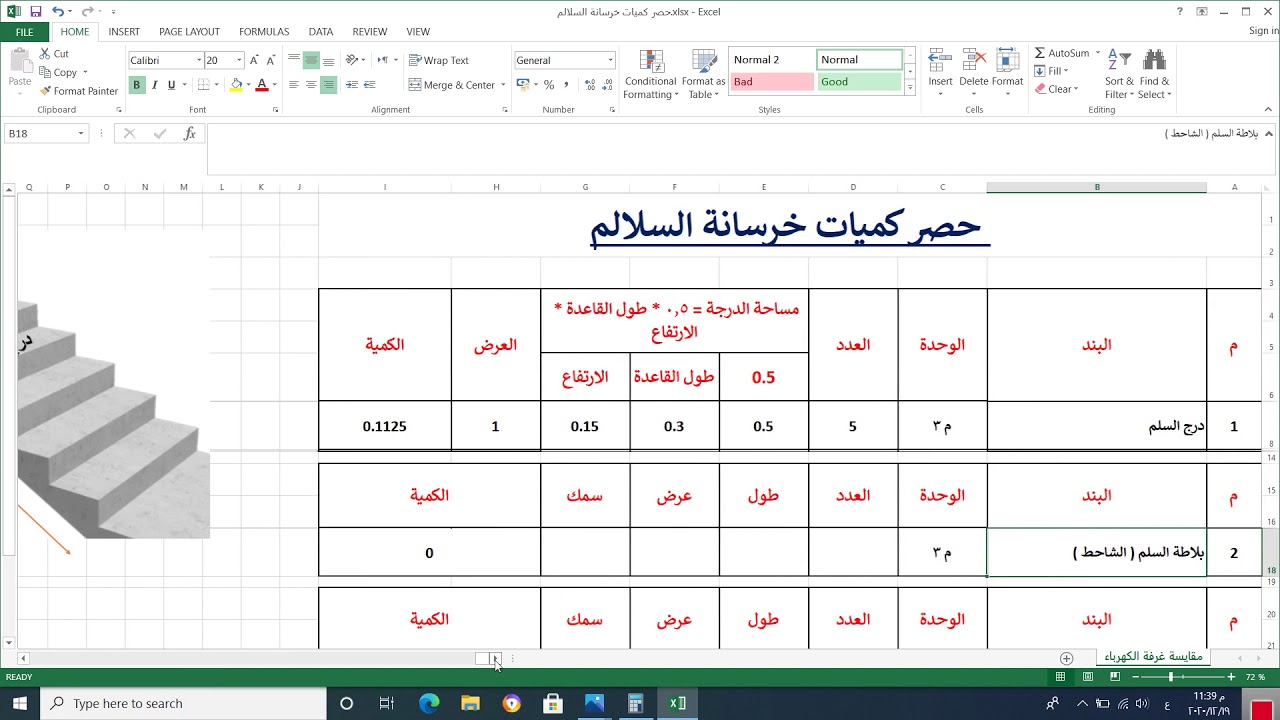Image resolution: width=1280 pixels, height=720 pixels.
Task: Open the FILE tab
Action: [x=24, y=32]
